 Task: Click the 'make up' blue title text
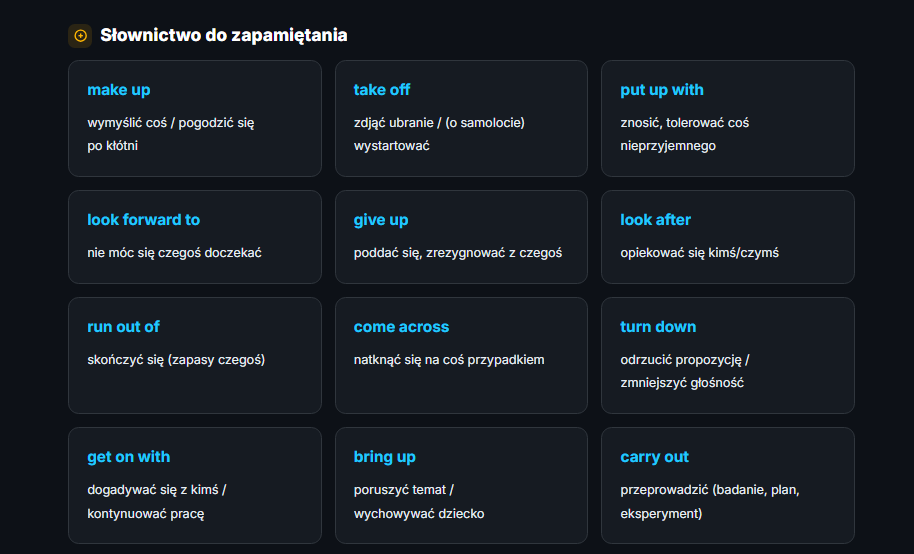[x=119, y=90]
